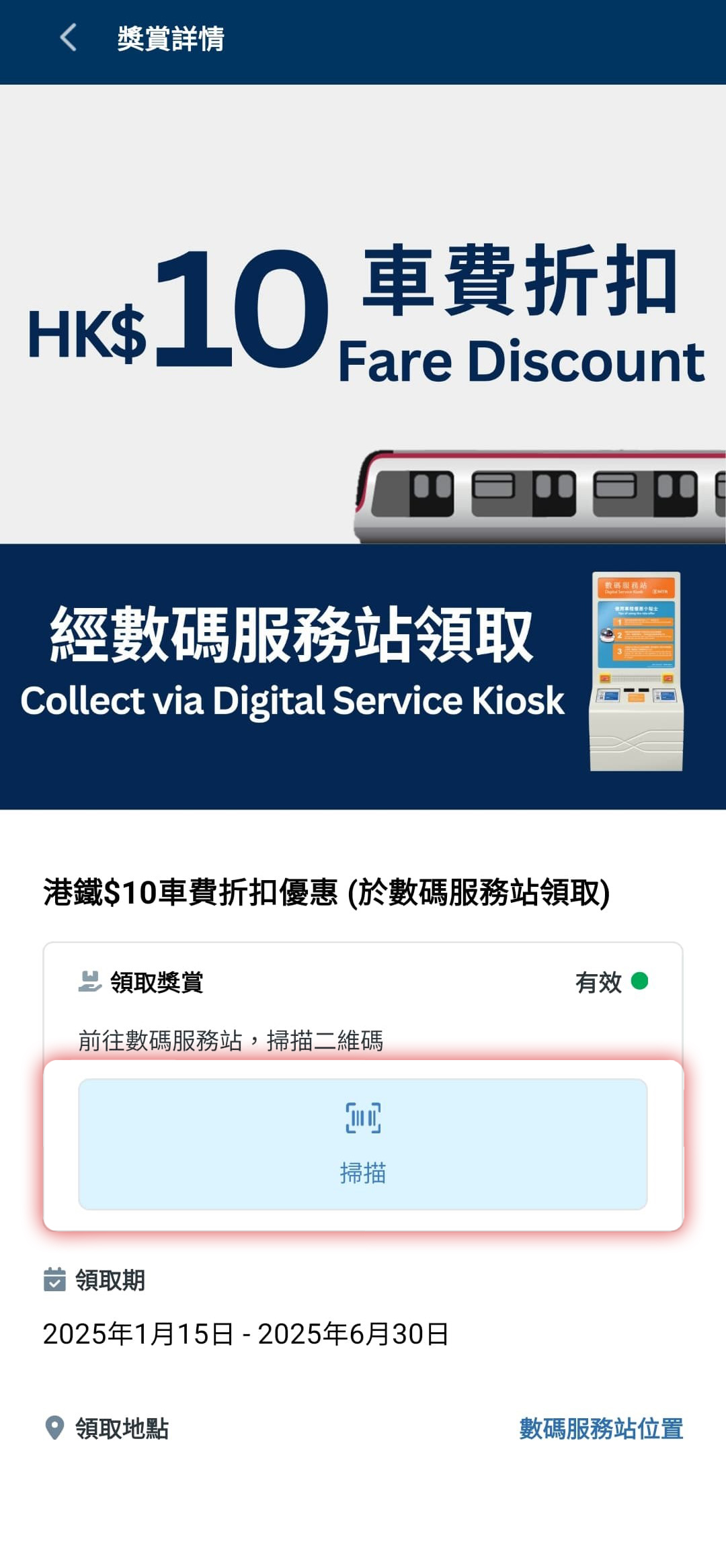Tap the hand icon beside 領取獎賞
726x1568 pixels.
pos(90,982)
